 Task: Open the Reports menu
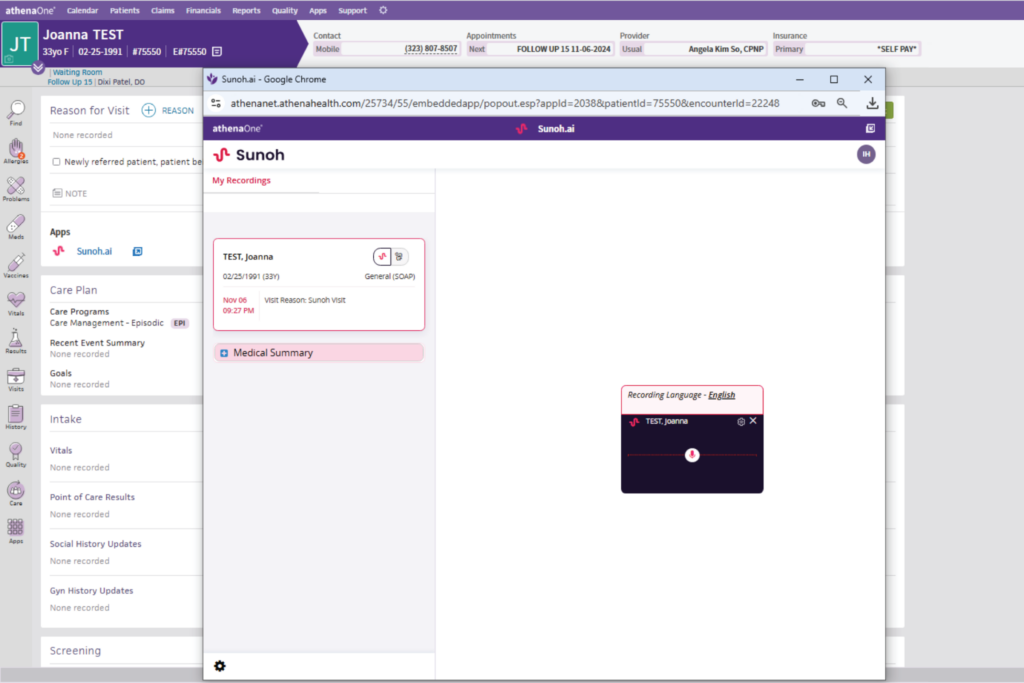(246, 10)
